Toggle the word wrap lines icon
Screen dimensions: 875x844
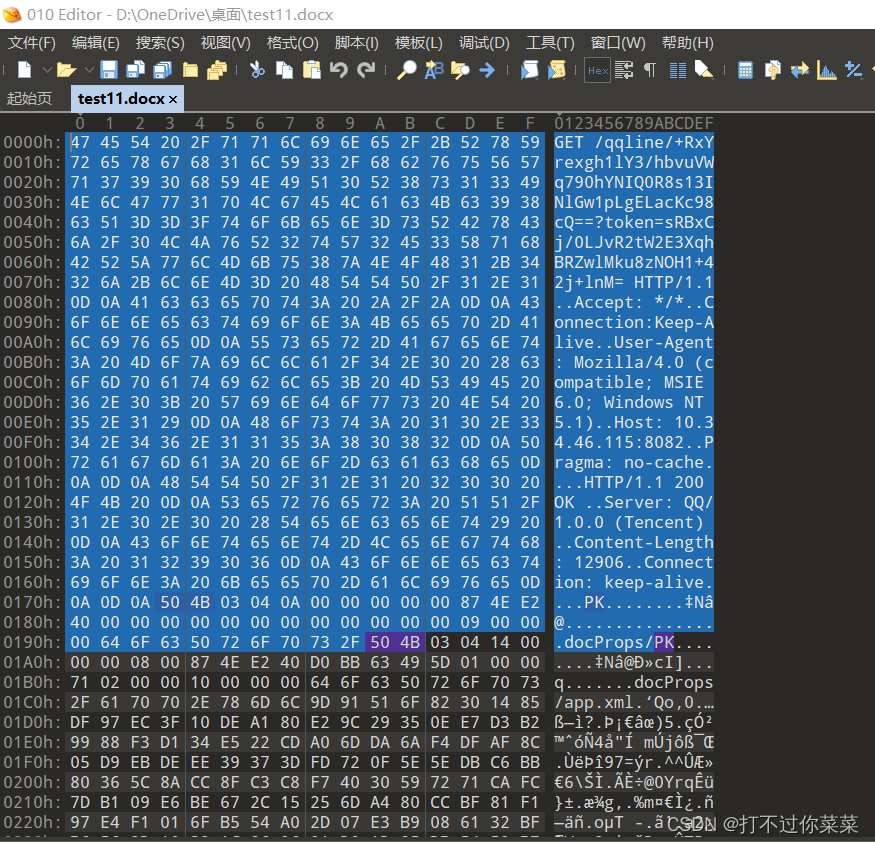[624, 70]
